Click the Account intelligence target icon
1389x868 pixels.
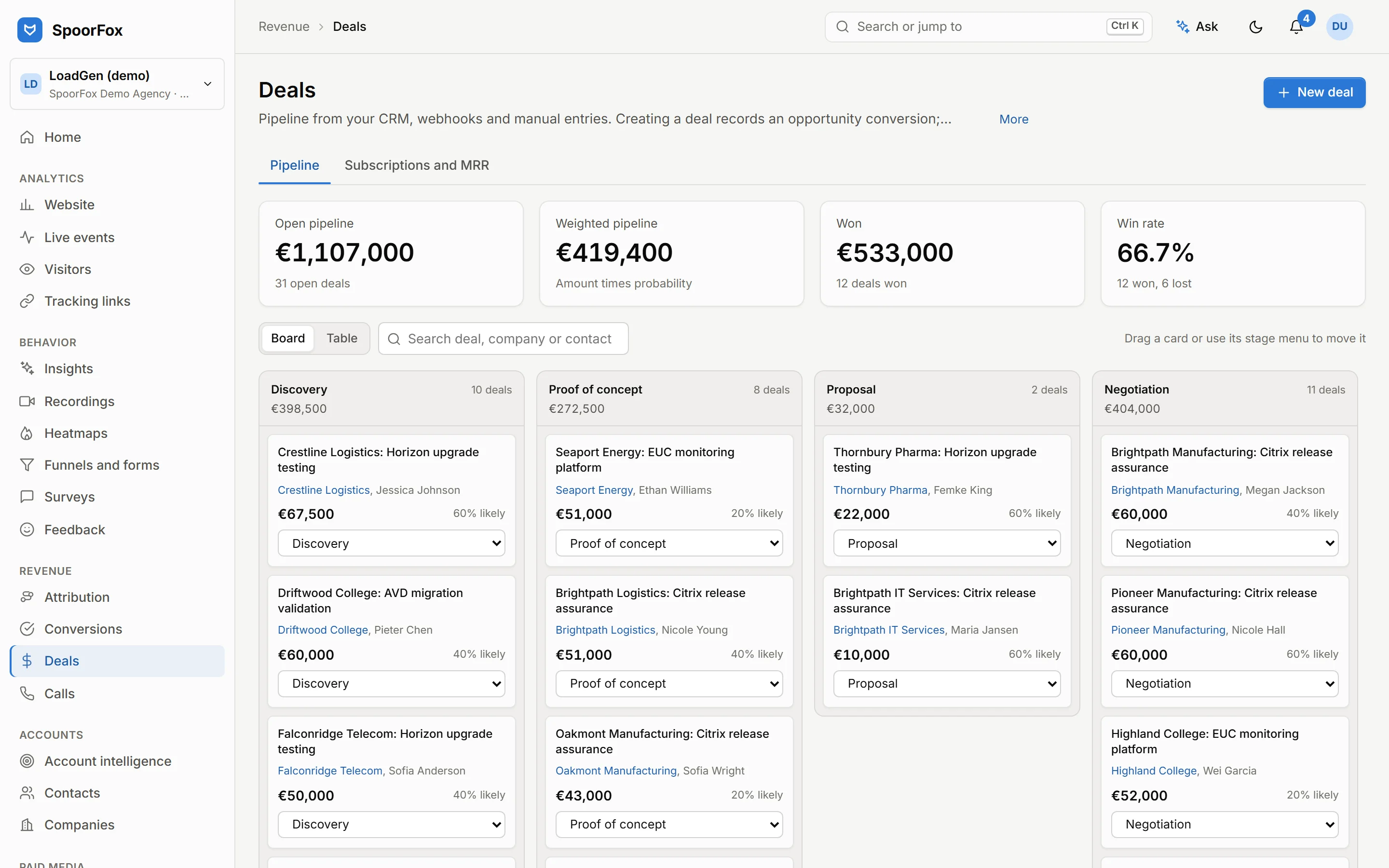pos(27,761)
